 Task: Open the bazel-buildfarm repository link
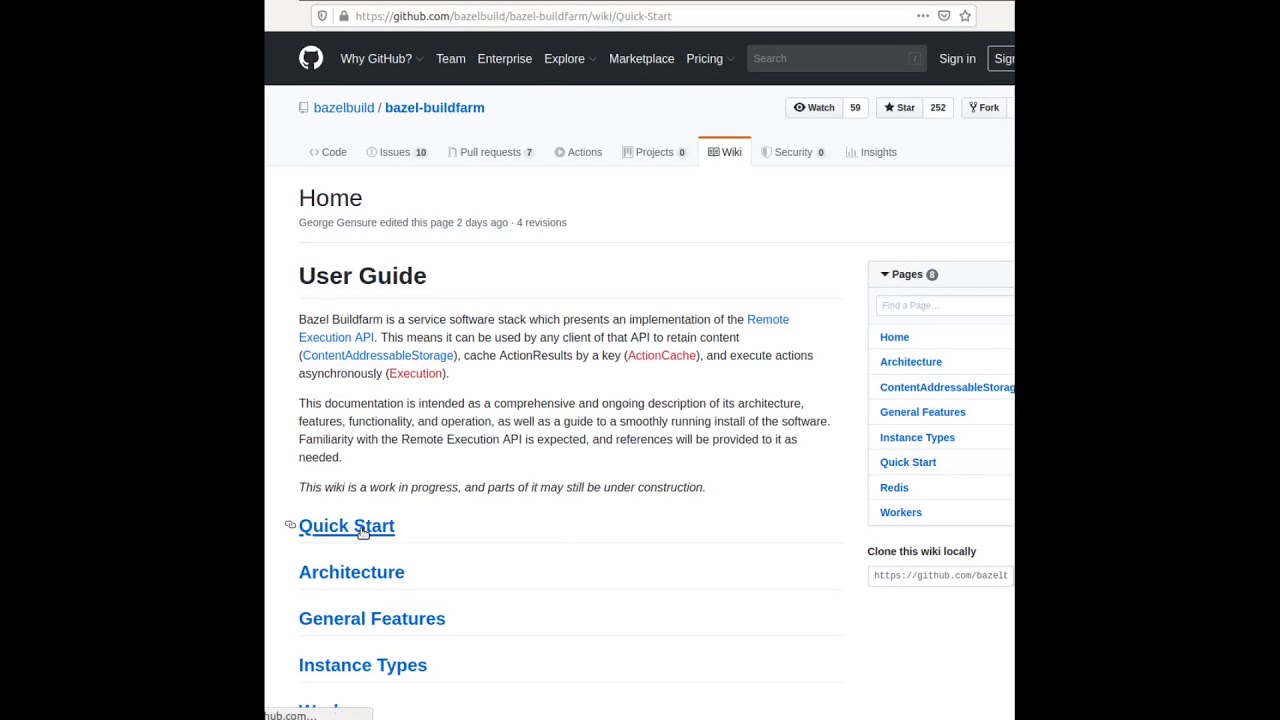pyautogui.click(x=435, y=108)
